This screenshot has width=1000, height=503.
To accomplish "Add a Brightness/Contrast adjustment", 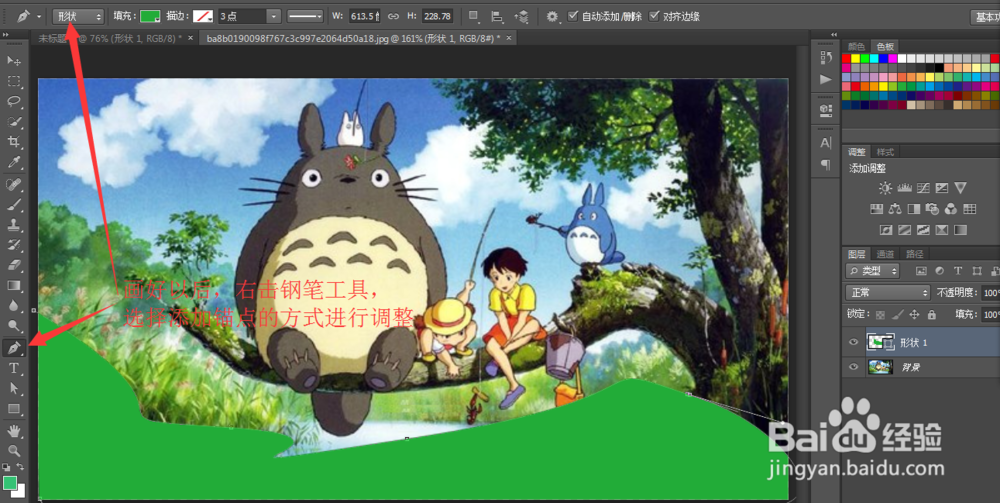I will coord(885,188).
